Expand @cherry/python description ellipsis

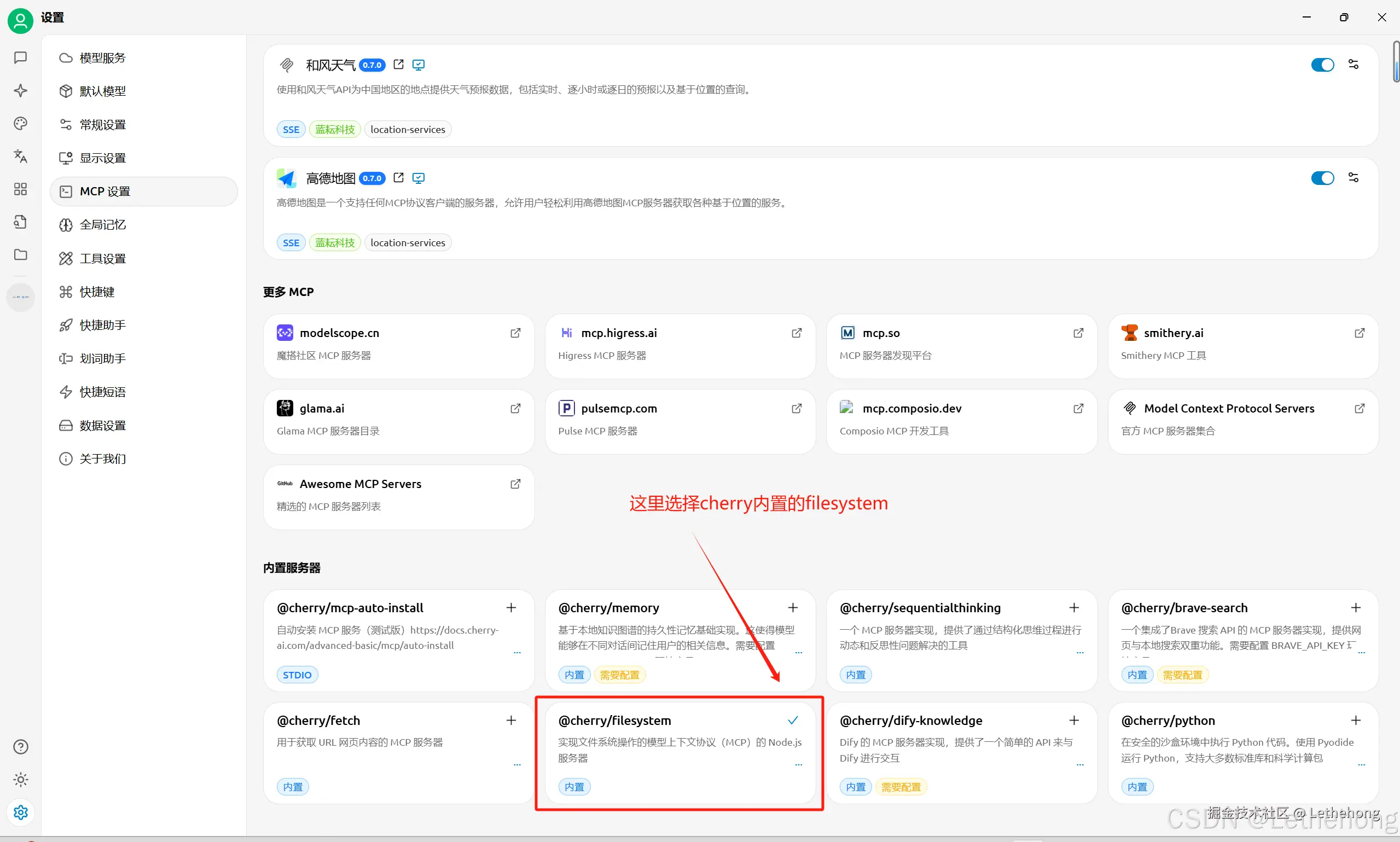pos(1361,765)
